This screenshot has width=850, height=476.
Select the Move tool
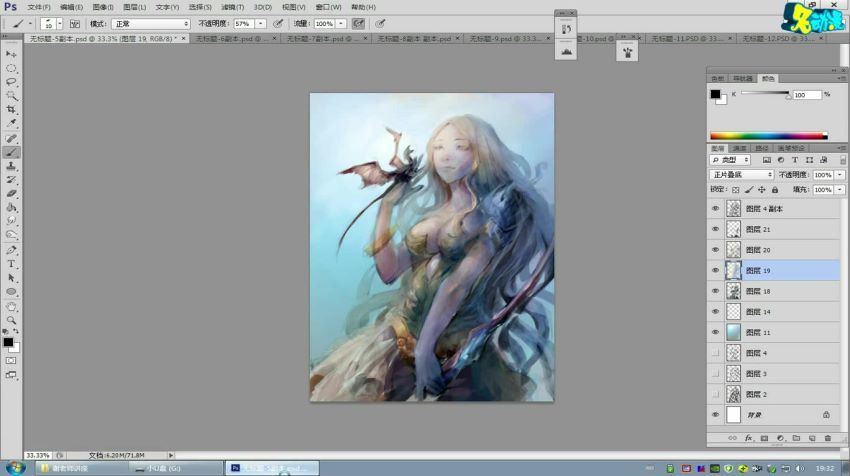(11, 54)
